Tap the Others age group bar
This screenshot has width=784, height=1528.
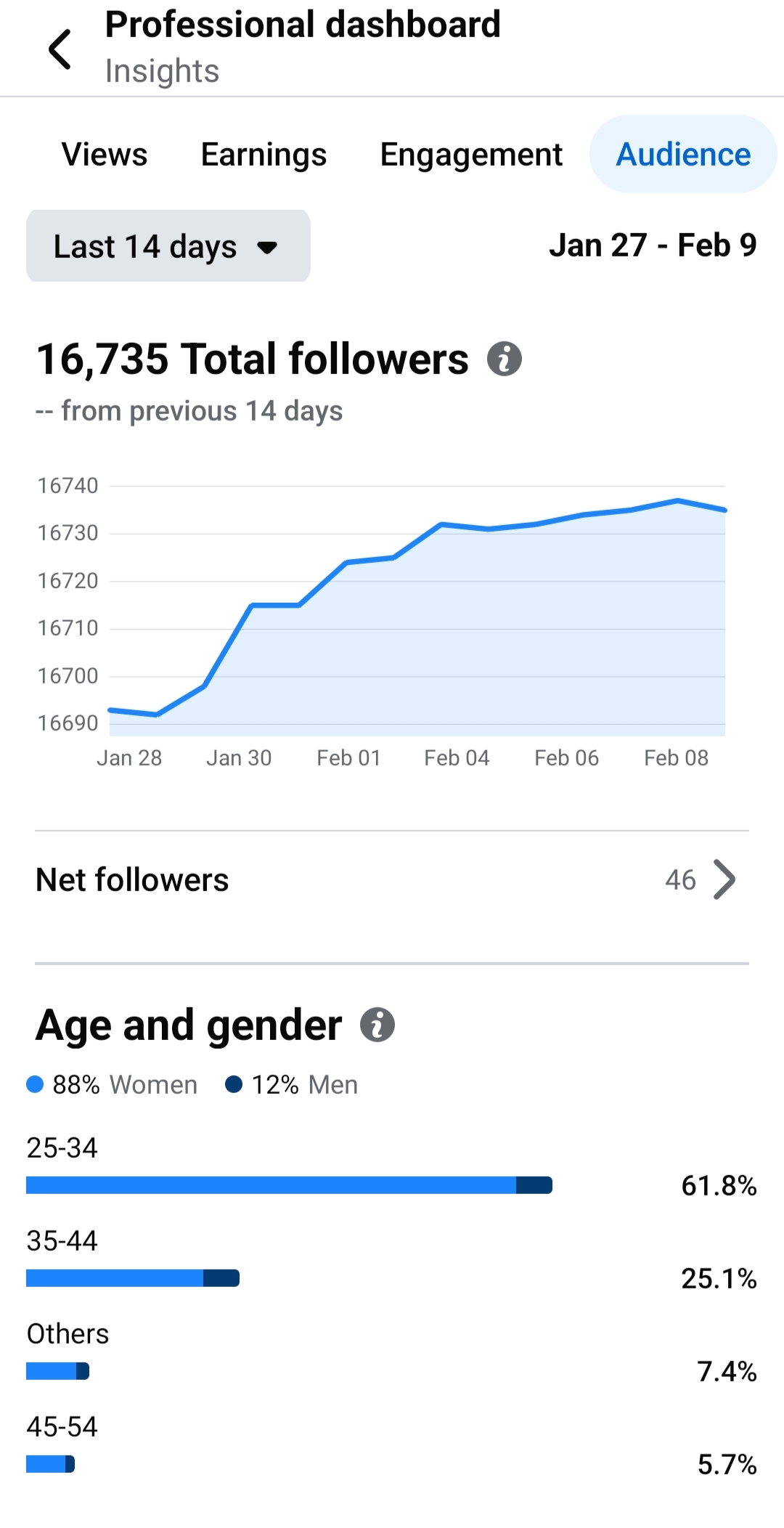(x=57, y=1371)
